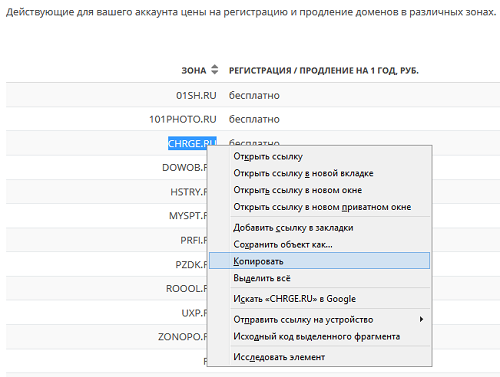This screenshot has width=500, height=377.
Task: Click 'РЕГИСТРАЦИЯ / ПРОДЛЕНИЕ НА 1 ГОД' column header
Action: [x=323, y=70]
